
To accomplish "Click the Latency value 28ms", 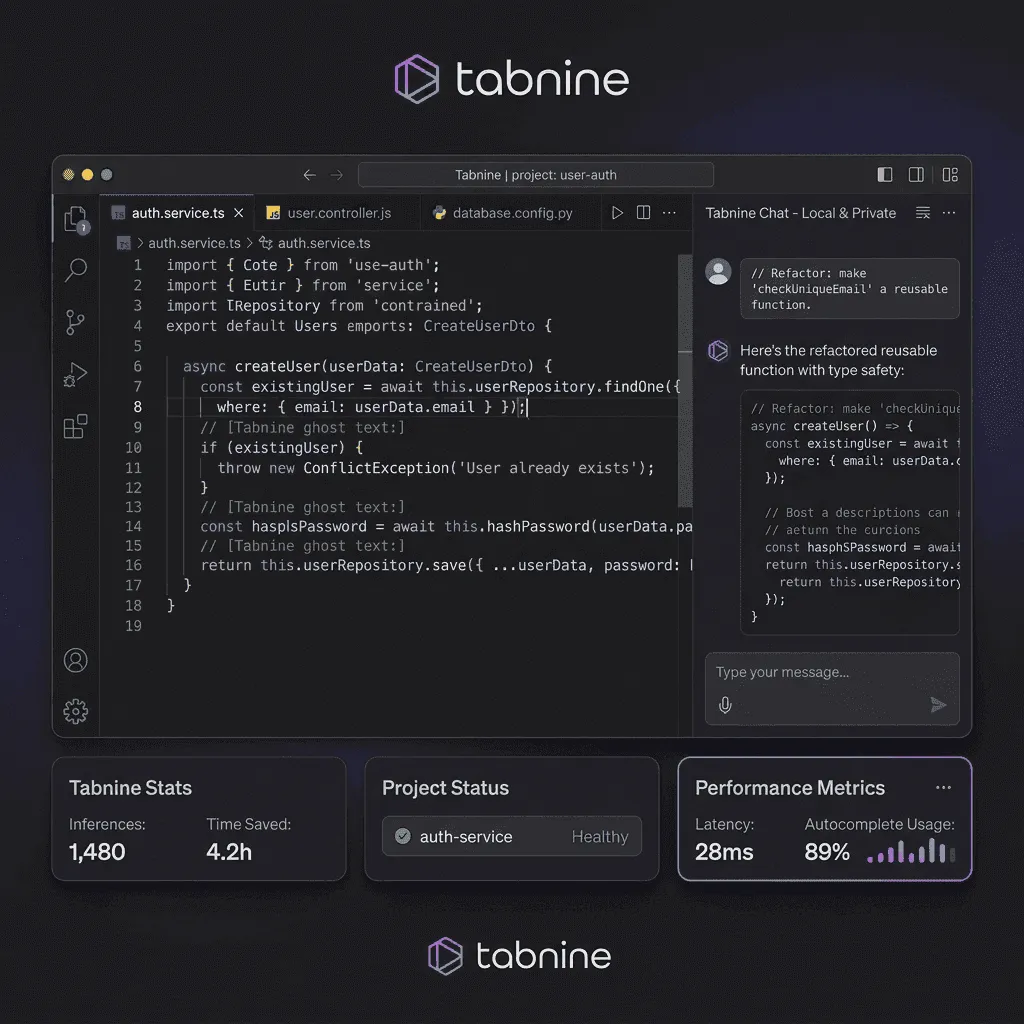I will pos(724,852).
